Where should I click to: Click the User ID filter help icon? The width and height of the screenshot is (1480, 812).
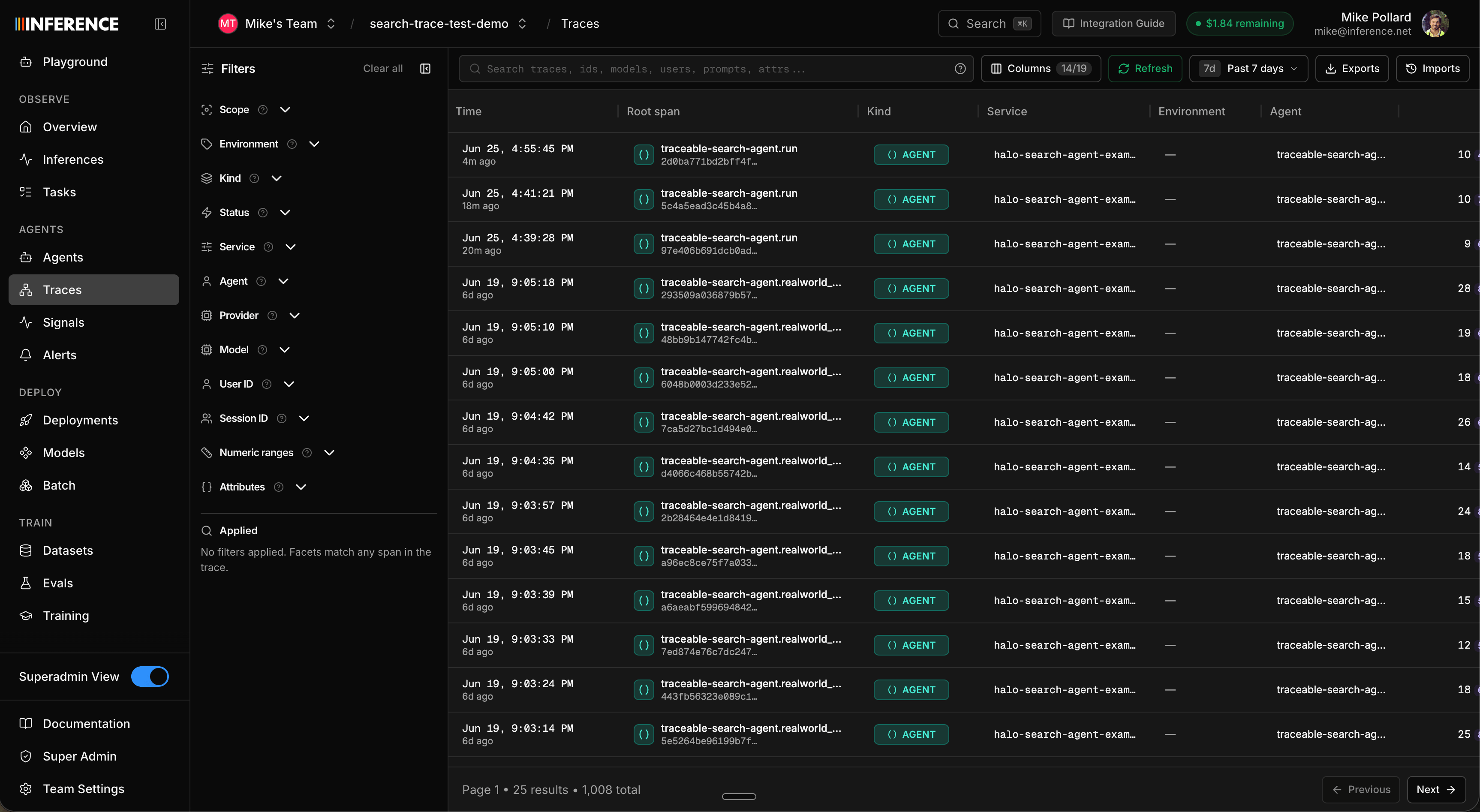[x=267, y=384]
